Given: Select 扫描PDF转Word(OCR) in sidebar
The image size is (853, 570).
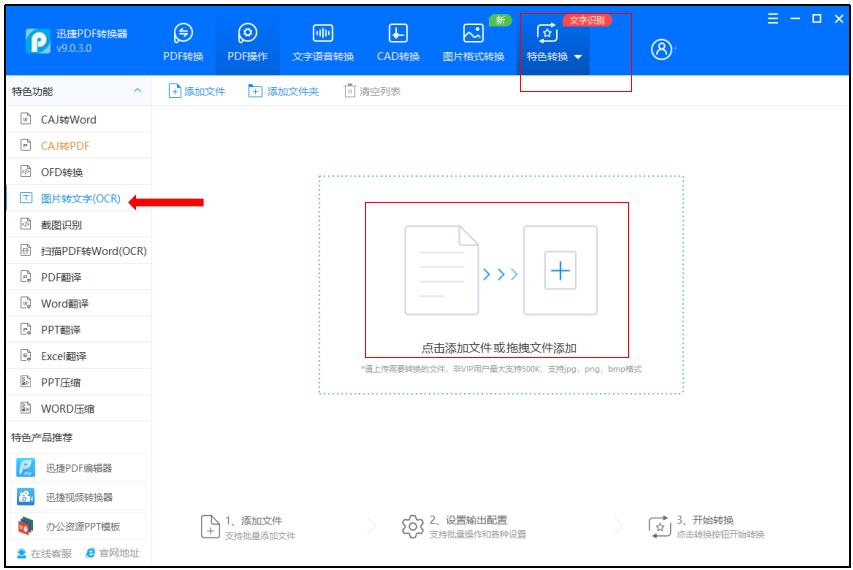Looking at the screenshot, I should (79, 251).
